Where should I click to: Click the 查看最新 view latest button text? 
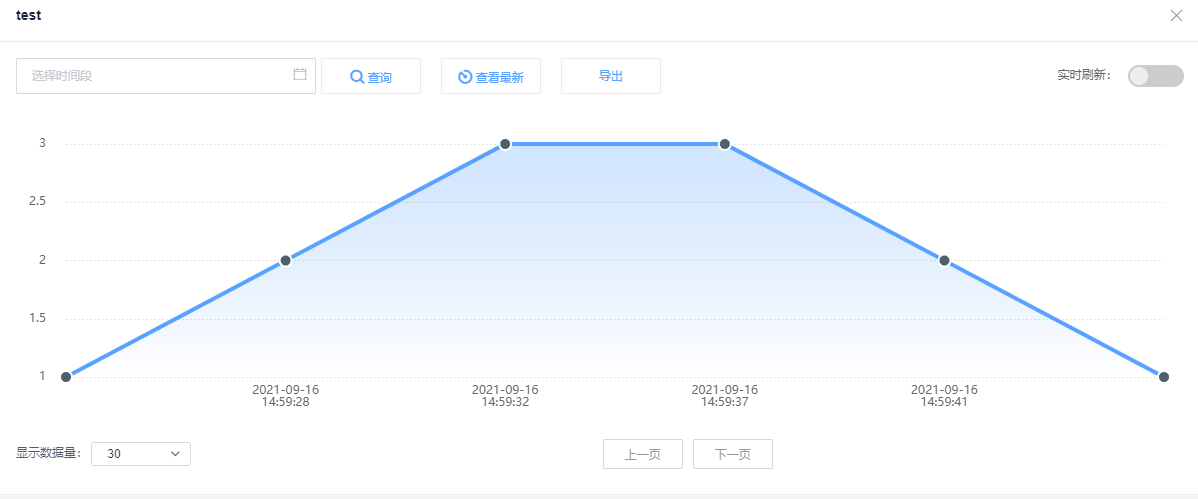tap(499, 77)
